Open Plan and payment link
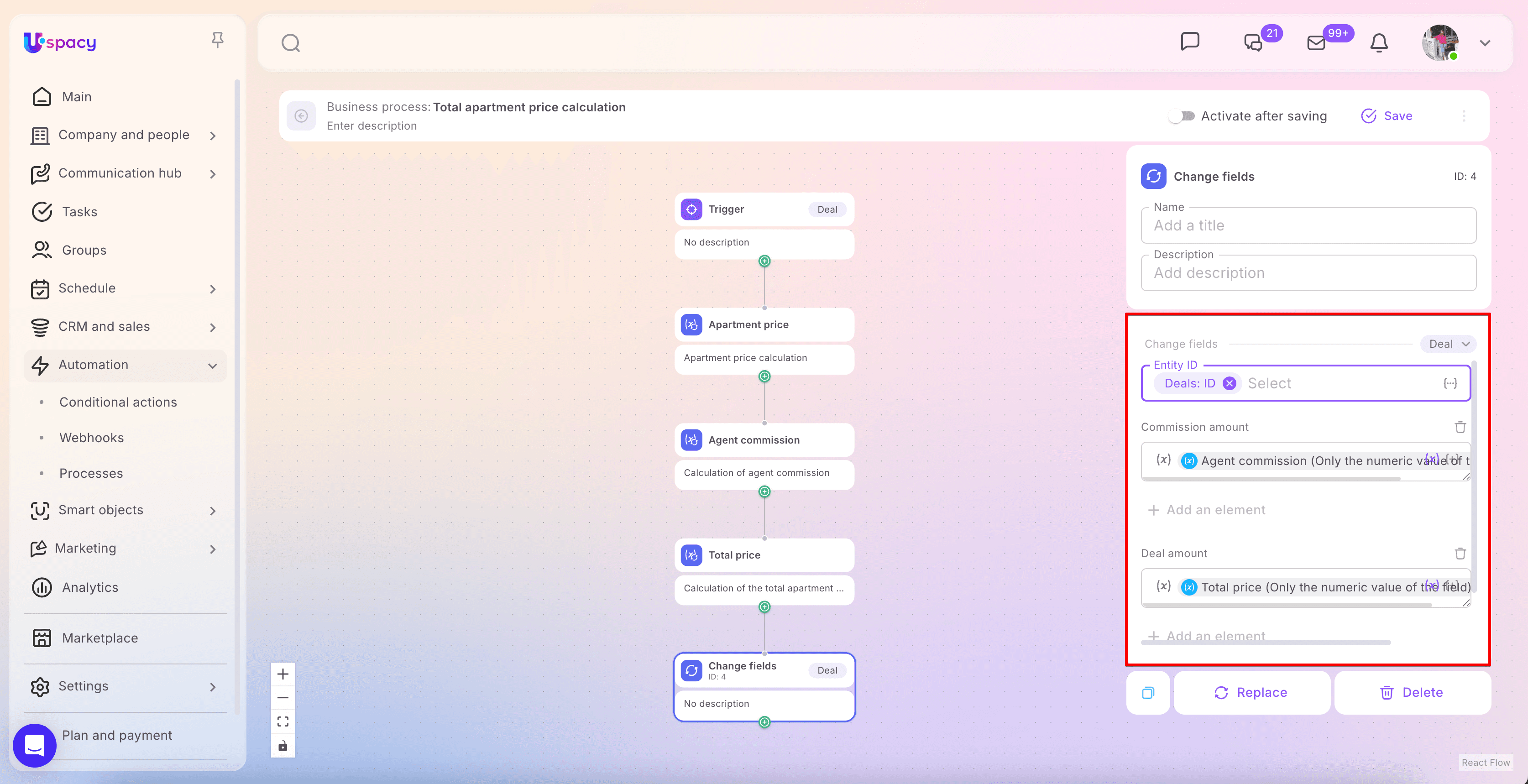Screen dimensions: 1528x784 click(x=117, y=735)
